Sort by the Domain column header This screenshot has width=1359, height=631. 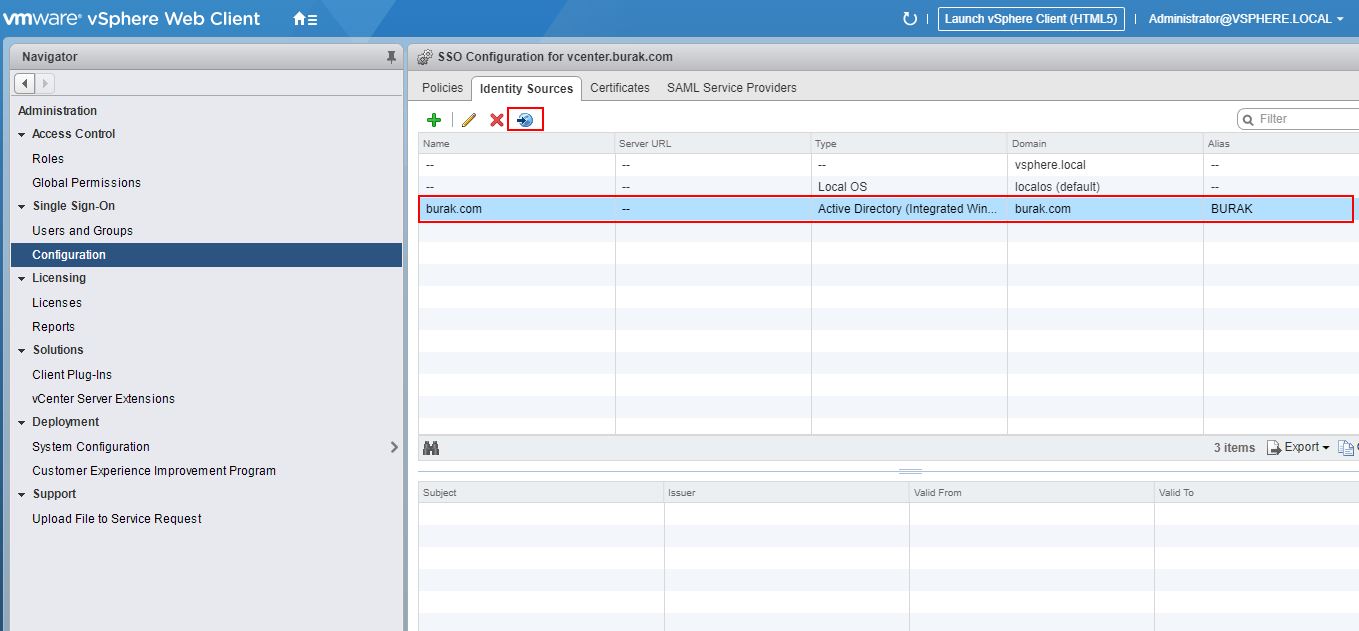point(1105,143)
